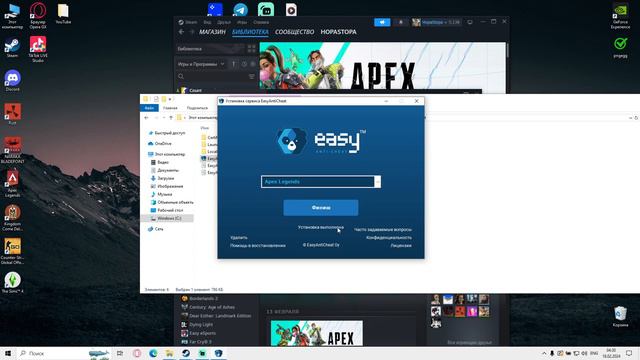Open Steam account name dropdown
This screenshot has height=360, width=640.
pyautogui.click(x=441, y=22)
